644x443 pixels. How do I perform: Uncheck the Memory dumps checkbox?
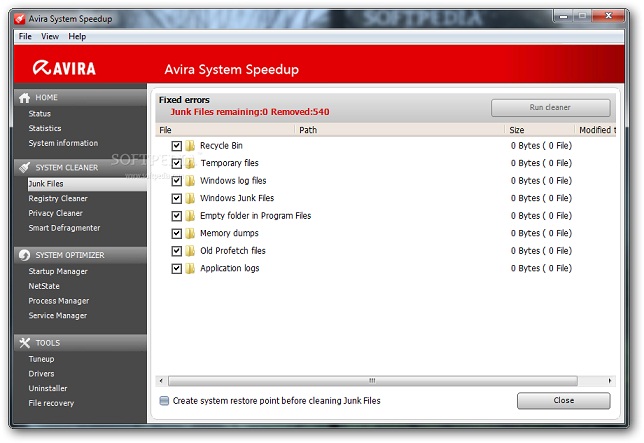(177, 233)
